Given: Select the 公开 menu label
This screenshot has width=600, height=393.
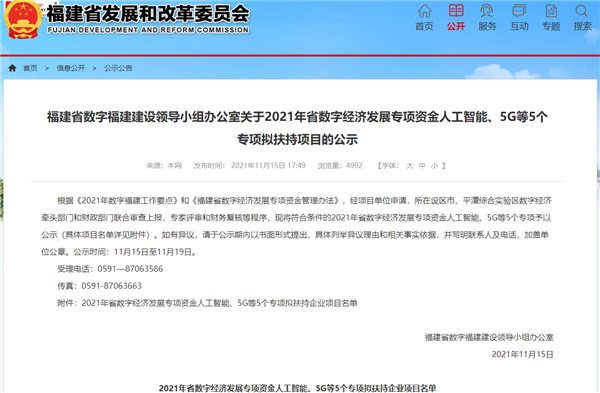Looking at the screenshot, I should (456, 26).
